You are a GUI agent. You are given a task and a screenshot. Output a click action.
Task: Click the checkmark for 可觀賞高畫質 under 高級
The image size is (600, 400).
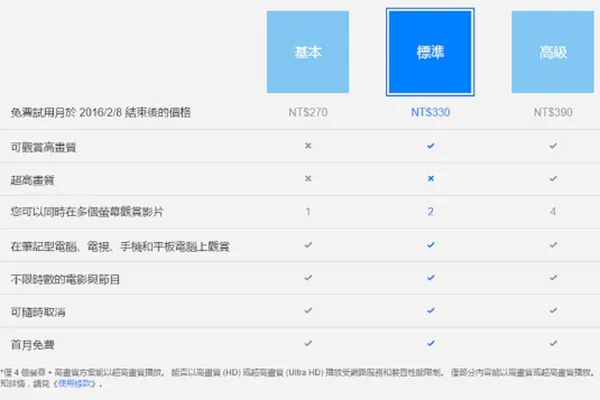pyautogui.click(x=553, y=146)
